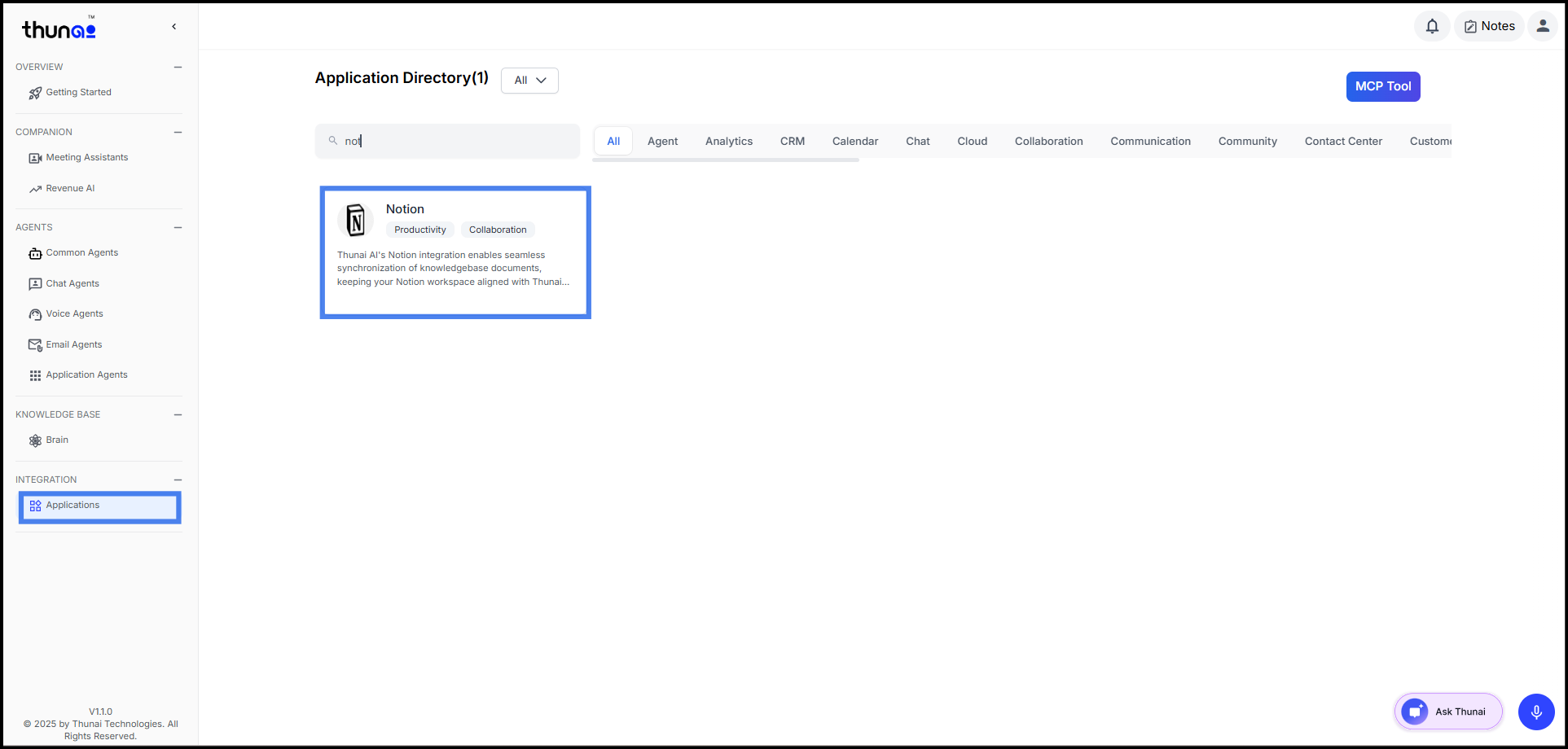Viewport: 1568px width, 749px height.
Task: Click the Getting Started rocket icon
Action: 35,93
